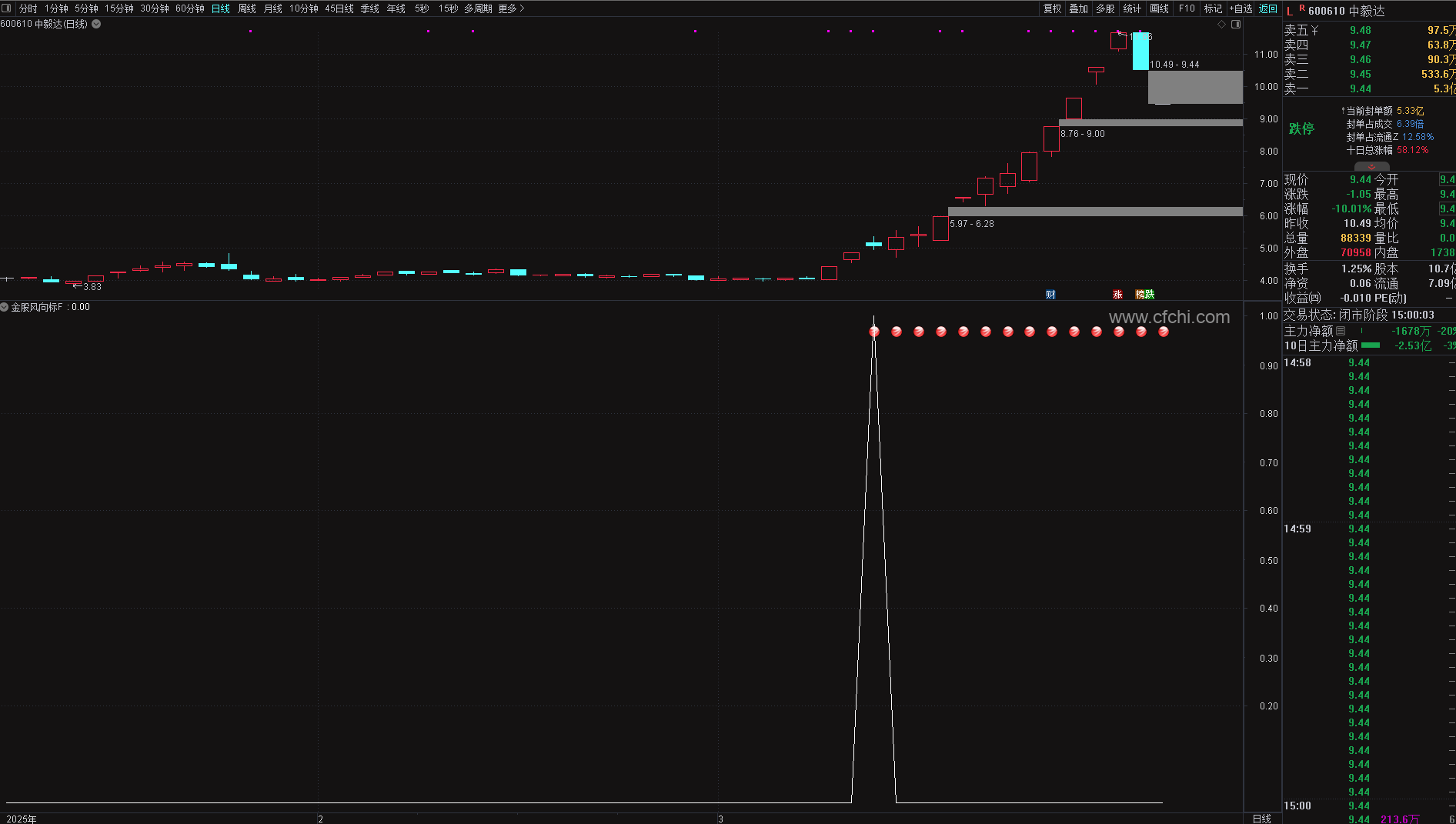Click the 总量 88339 value
Image resolution: width=1456 pixels, height=824 pixels.
(x=1356, y=238)
